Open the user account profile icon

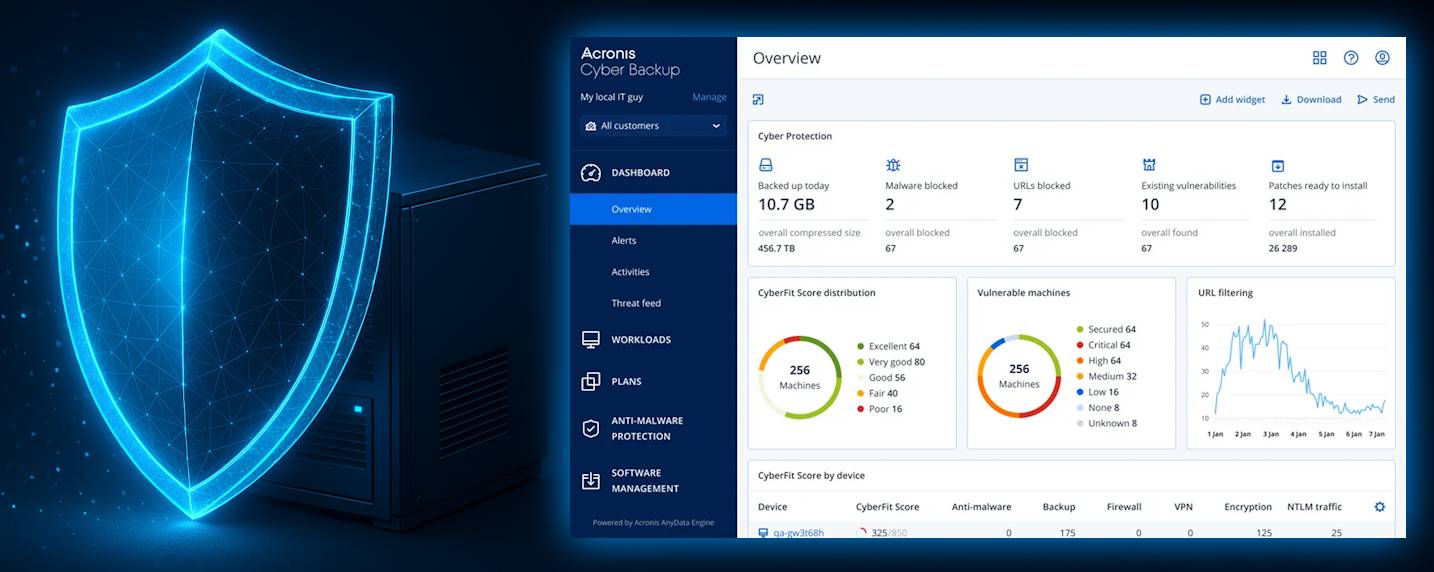[1382, 58]
